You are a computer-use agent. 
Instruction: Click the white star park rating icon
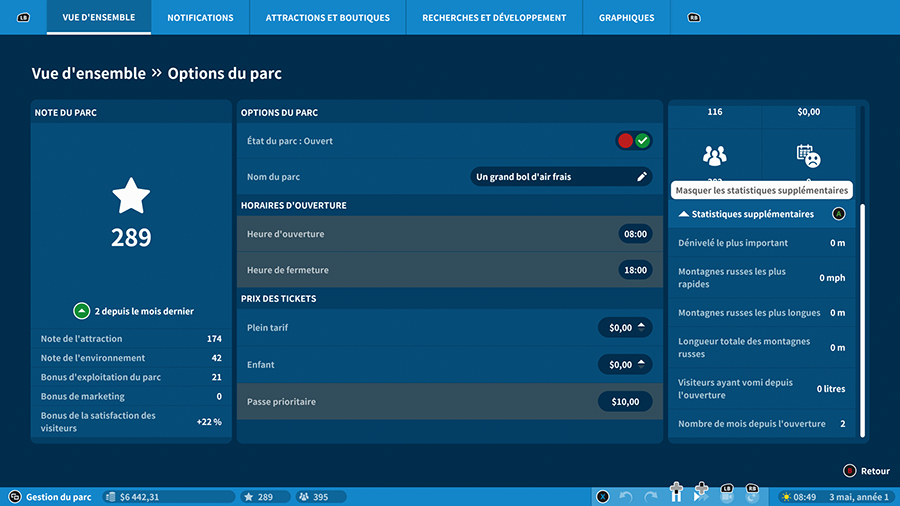[x=131, y=196]
